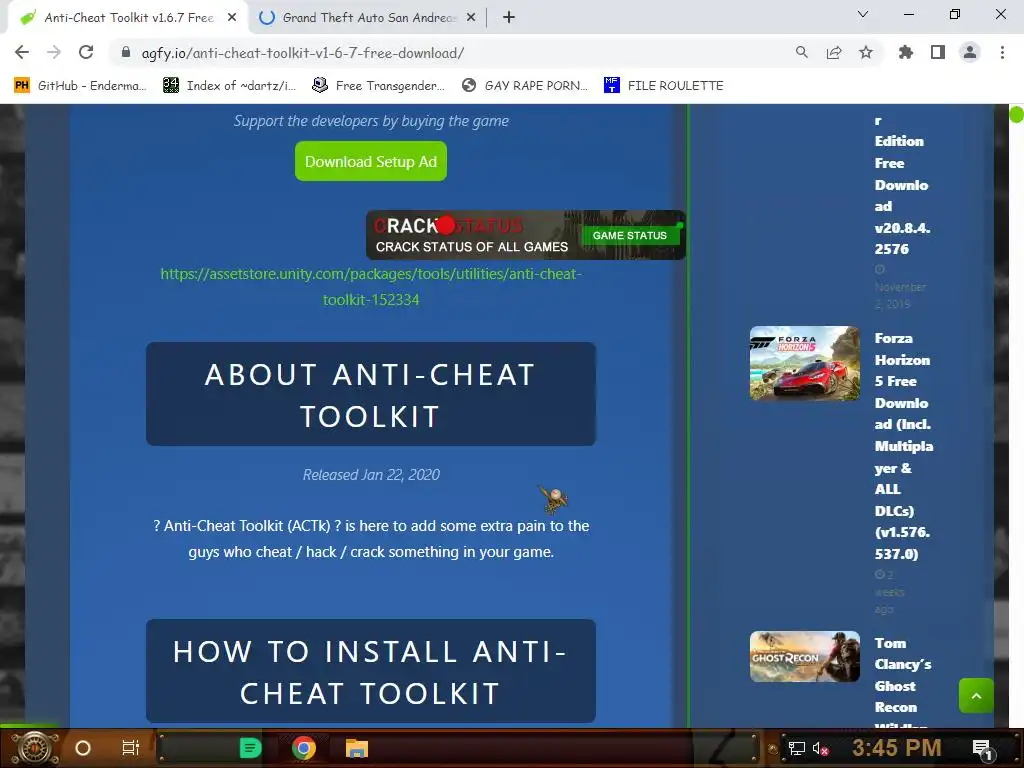Open the Chrome profile avatar
This screenshot has width=1024, height=768.
[970, 53]
